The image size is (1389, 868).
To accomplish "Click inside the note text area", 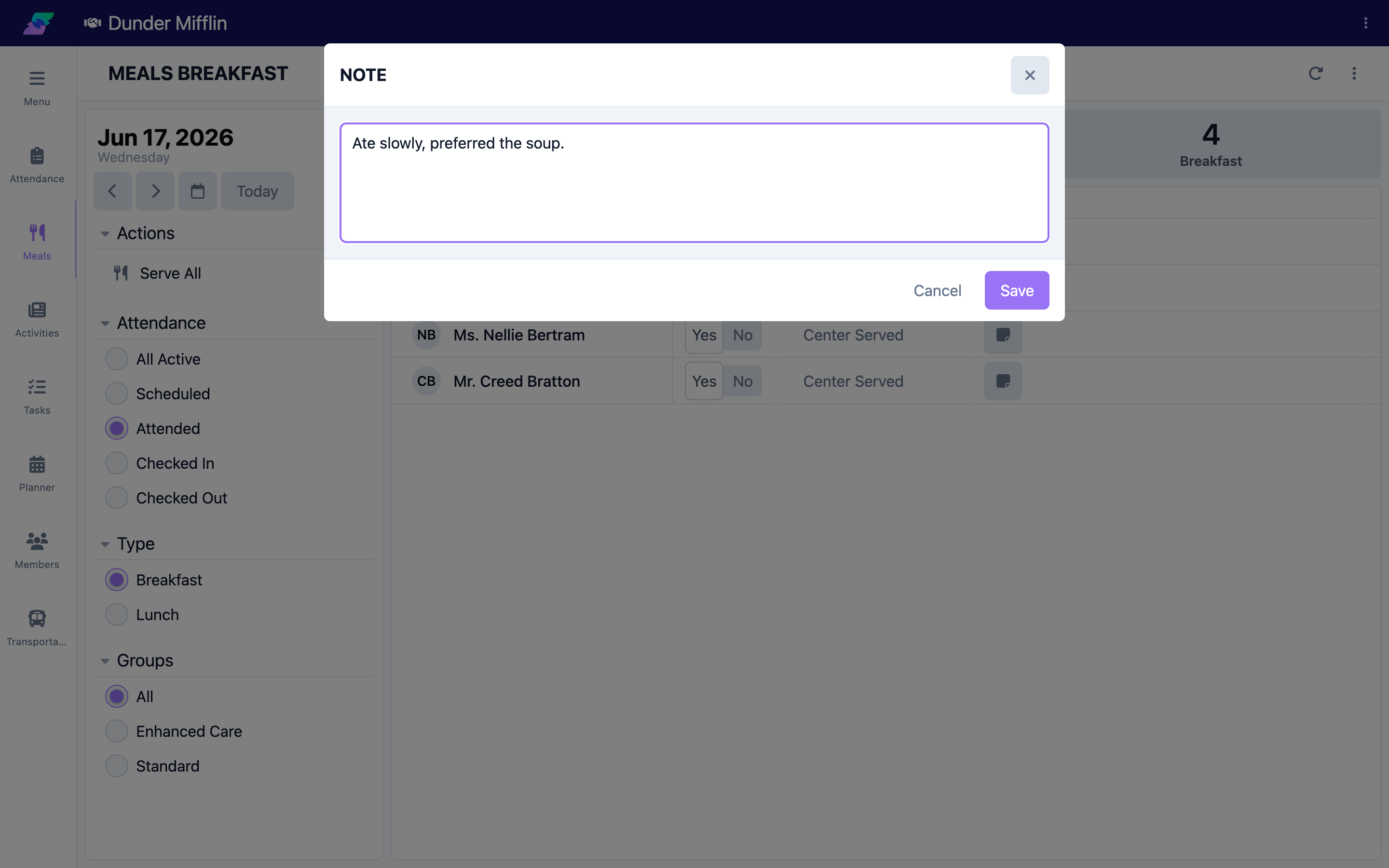I will (694, 183).
